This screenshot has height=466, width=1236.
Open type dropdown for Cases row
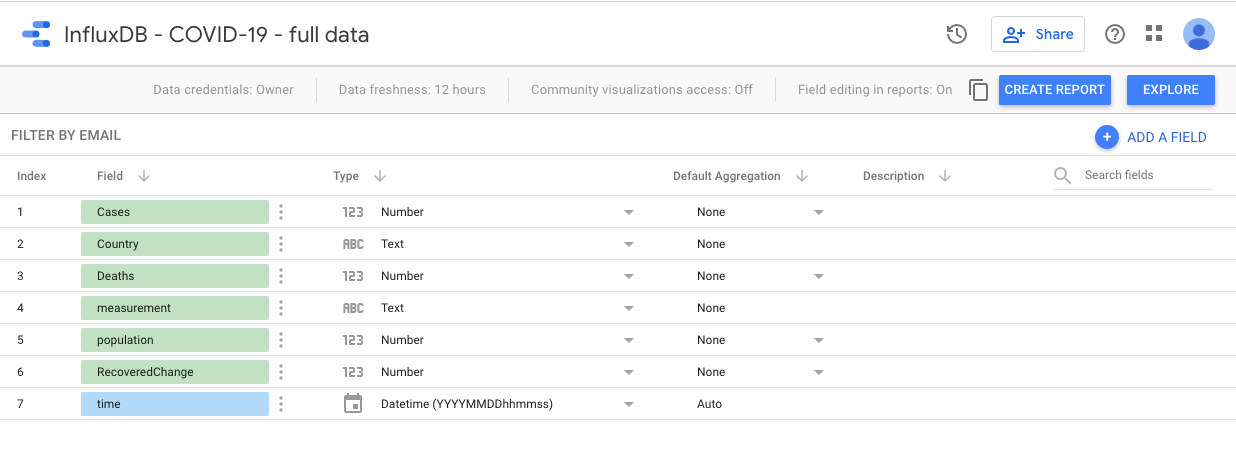pyautogui.click(x=629, y=212)
